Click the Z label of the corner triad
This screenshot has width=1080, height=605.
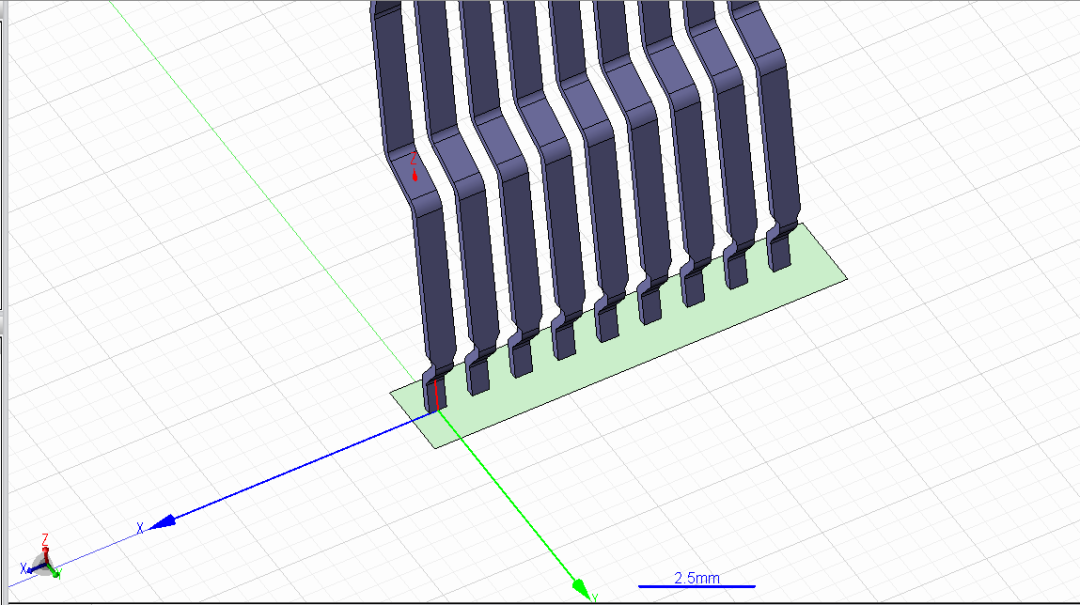45,538
